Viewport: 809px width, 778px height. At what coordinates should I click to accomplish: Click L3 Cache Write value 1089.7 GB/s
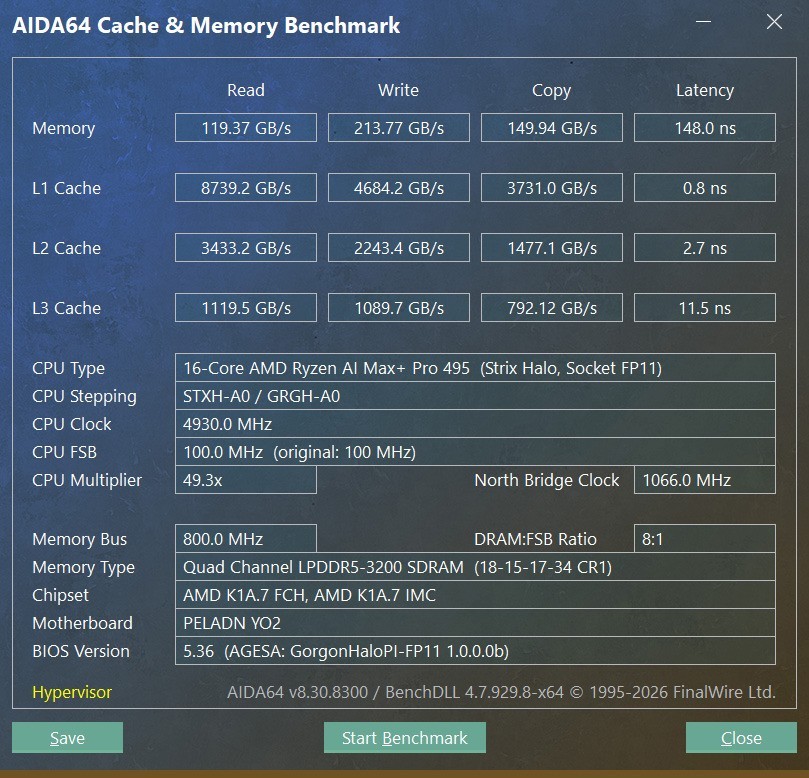click(399, 307)
